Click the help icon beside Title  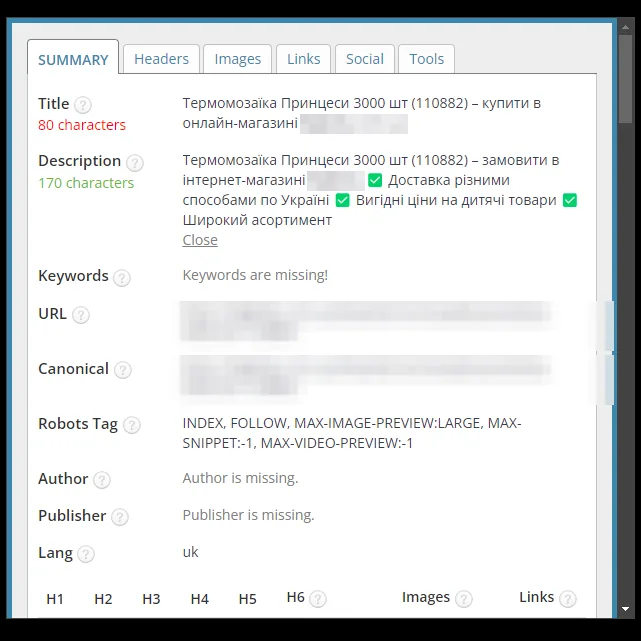(83, 105)
